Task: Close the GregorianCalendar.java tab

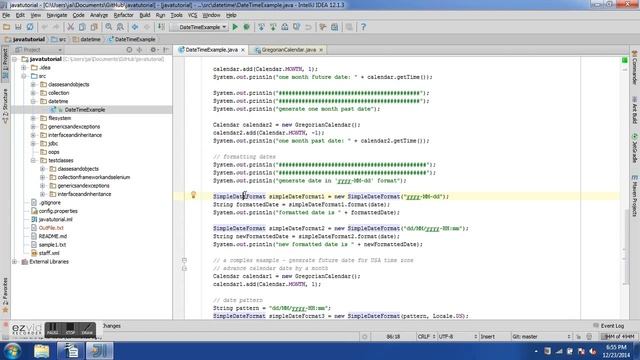Action: (321, 50)
